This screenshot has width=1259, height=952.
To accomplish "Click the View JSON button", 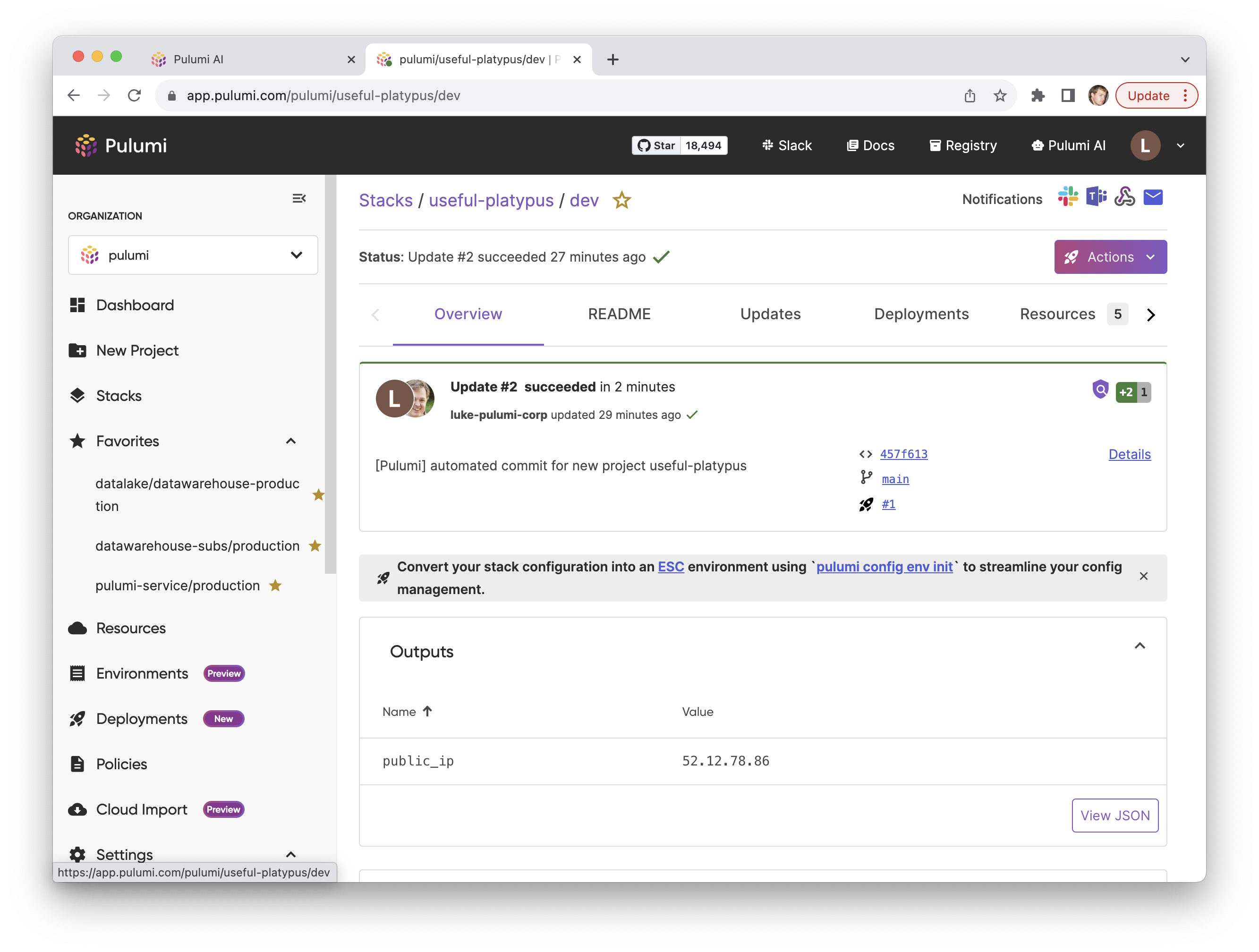I will pyautogui.click(x=1114, y=815).
